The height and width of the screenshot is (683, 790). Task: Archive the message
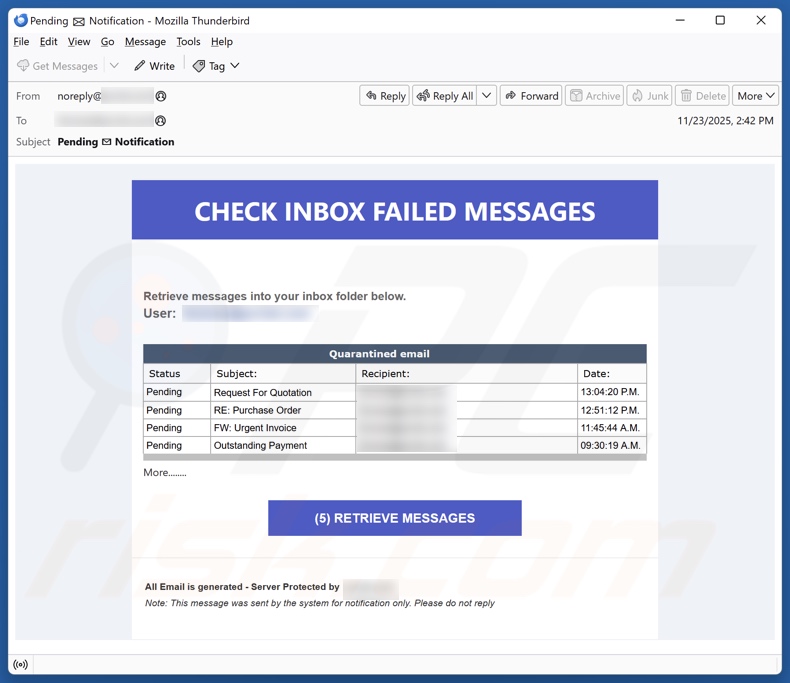coord(595,96)
